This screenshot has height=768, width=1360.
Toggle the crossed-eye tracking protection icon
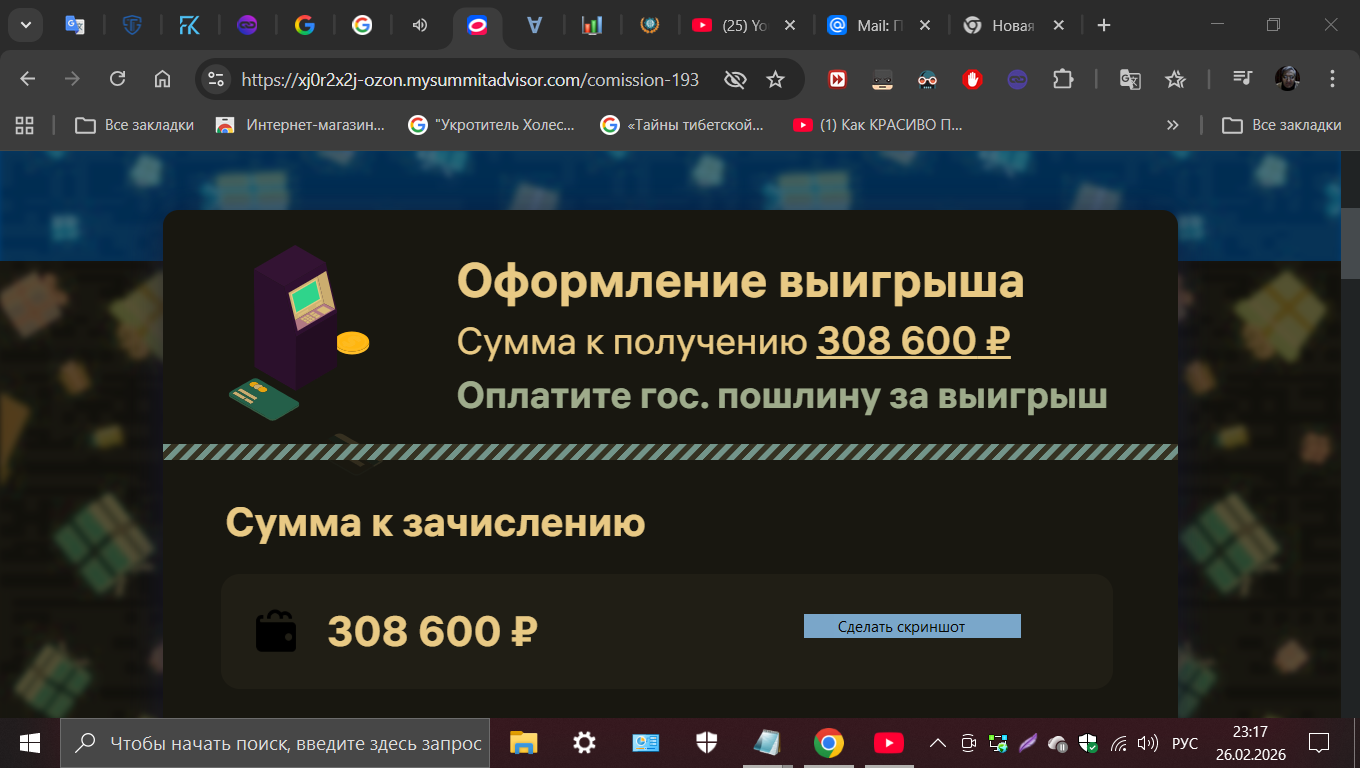pos(735,79)
